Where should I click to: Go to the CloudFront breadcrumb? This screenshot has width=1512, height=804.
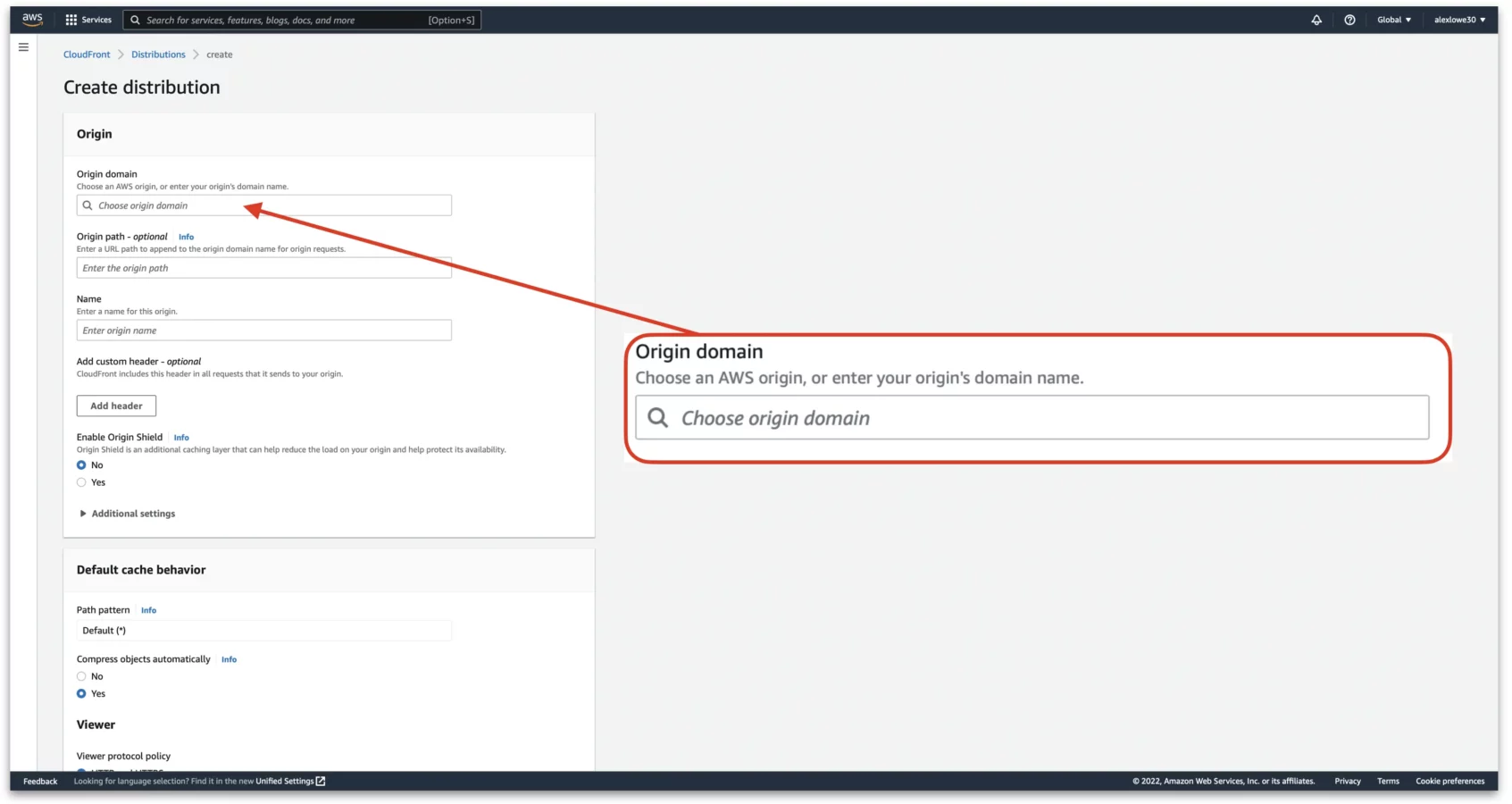[x=87, y=54]
